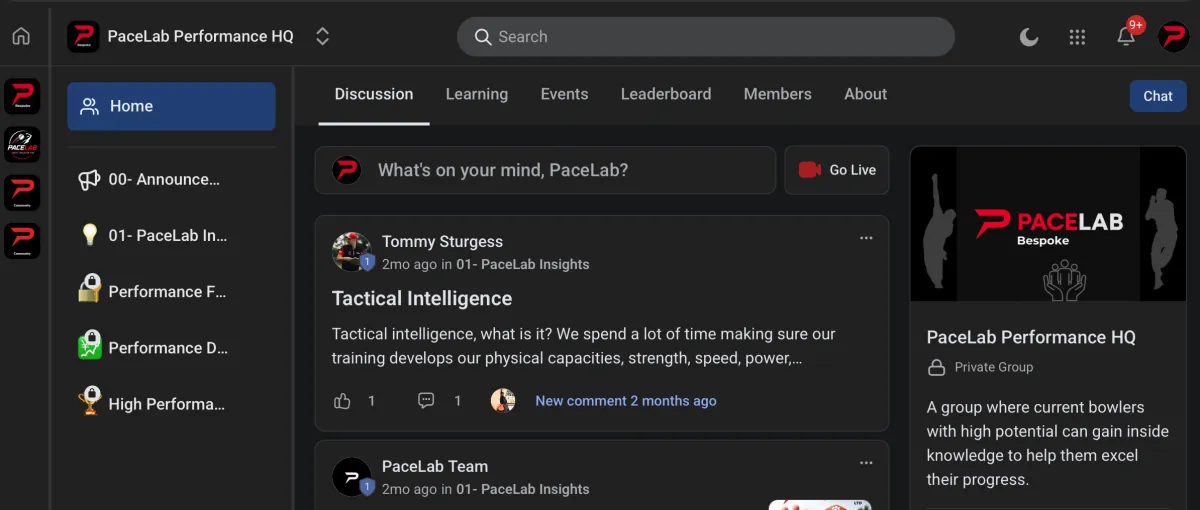
Task: View the Members tab
Action: 777,94
